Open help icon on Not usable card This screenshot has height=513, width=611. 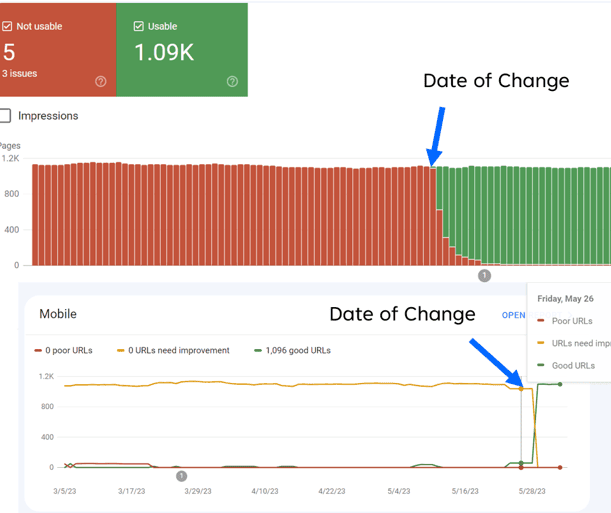click(x=101, y=81)
